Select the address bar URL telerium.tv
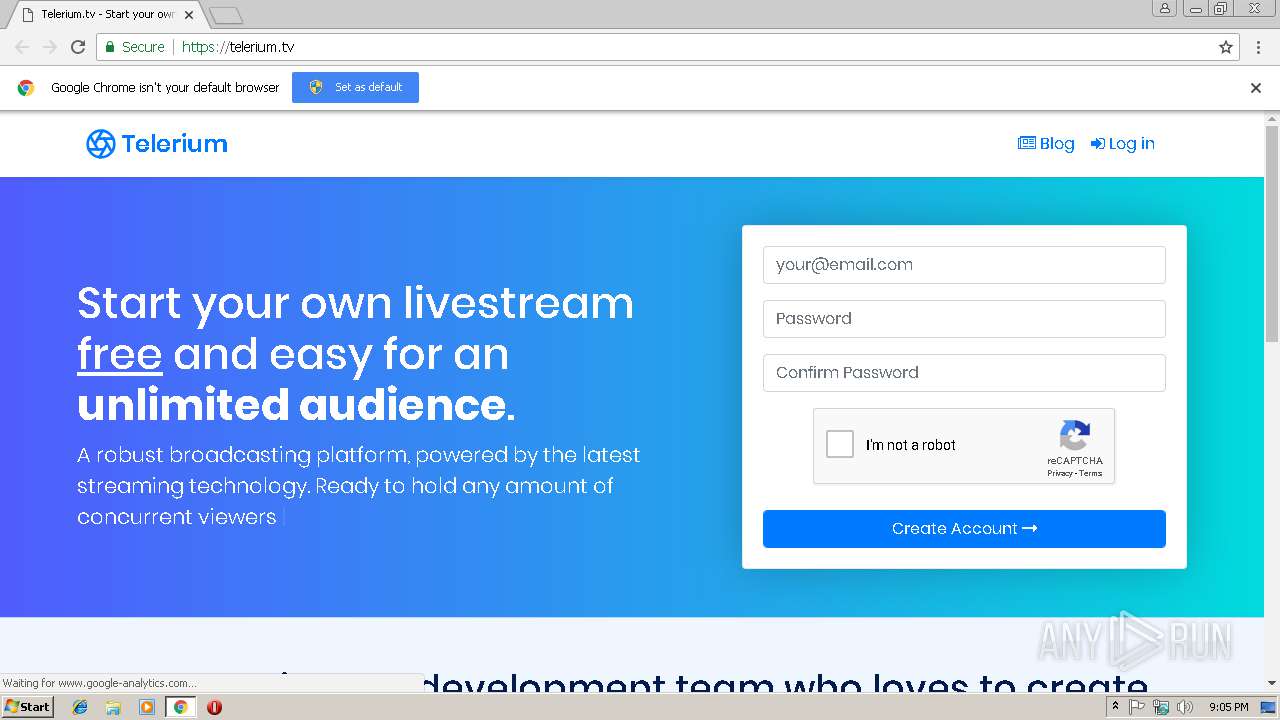 coord(238,47)
